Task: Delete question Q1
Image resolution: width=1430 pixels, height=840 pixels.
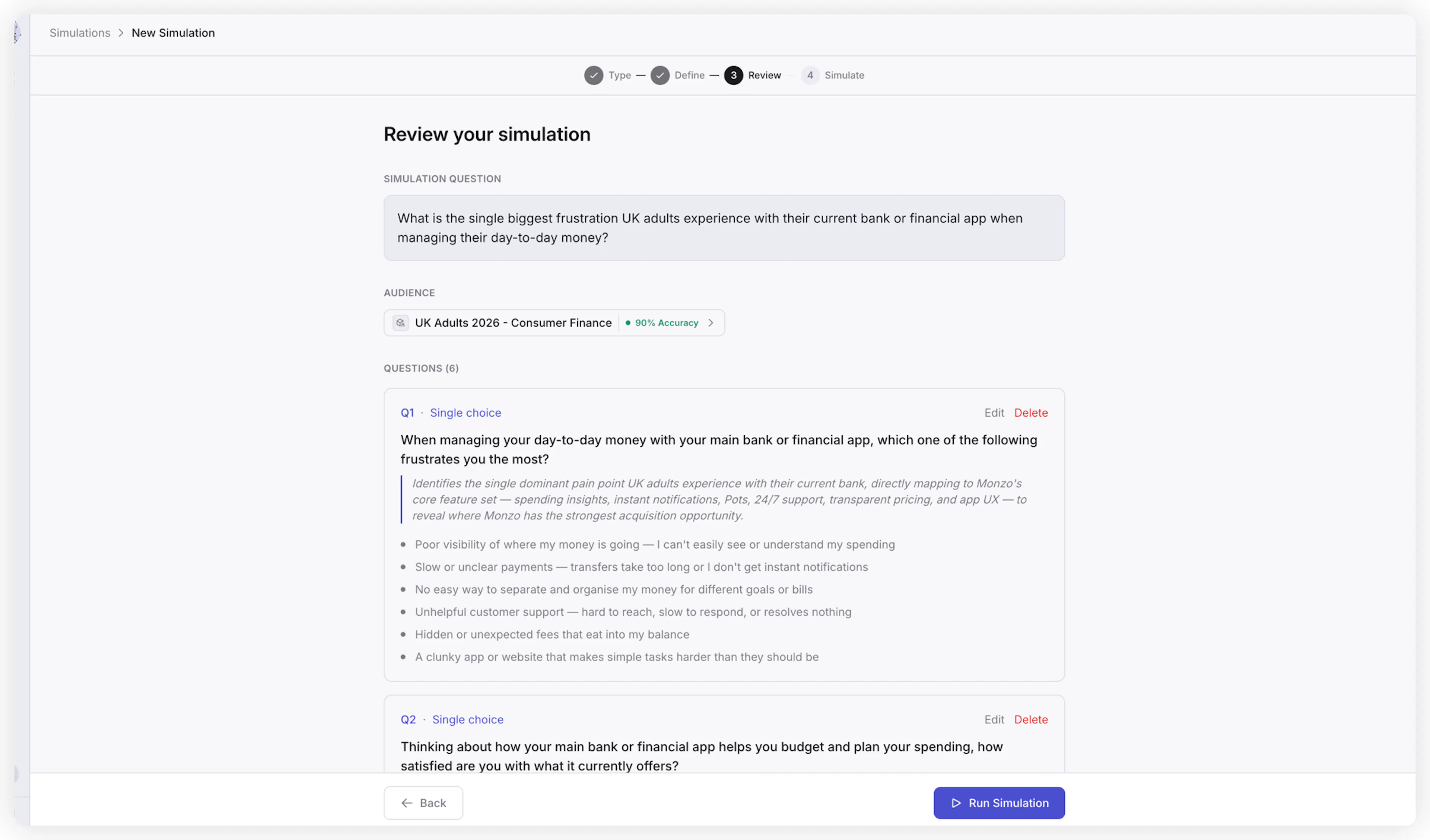Action: pos(1030,413)
